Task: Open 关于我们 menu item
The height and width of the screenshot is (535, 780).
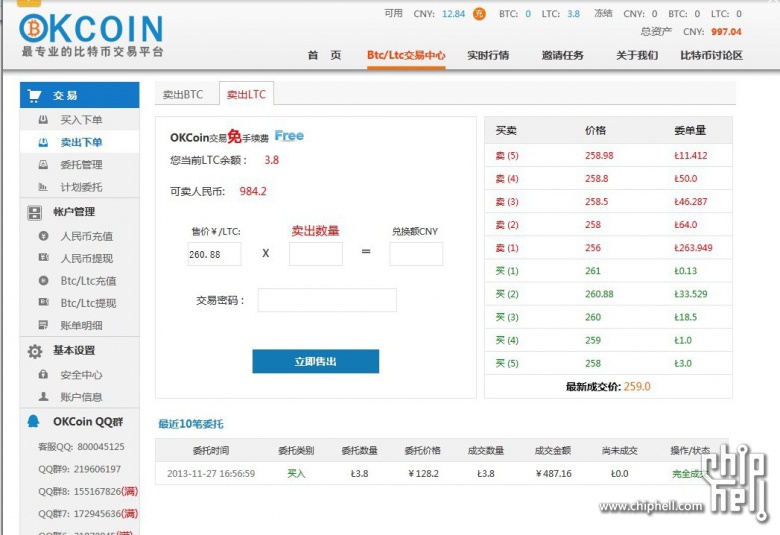Action: [x=637, y=55]
